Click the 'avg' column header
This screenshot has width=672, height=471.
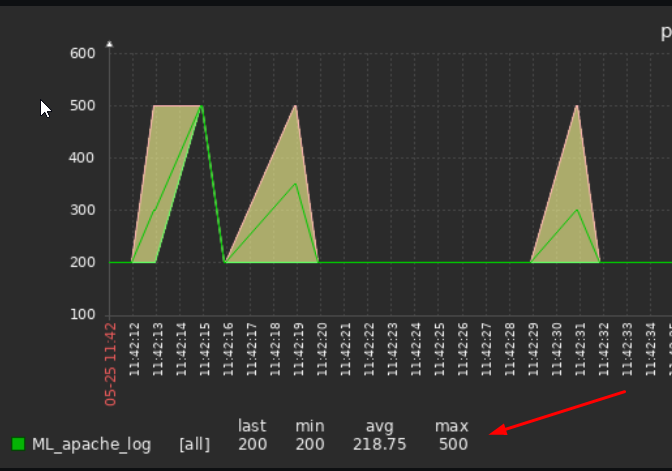tap(379, 427)
